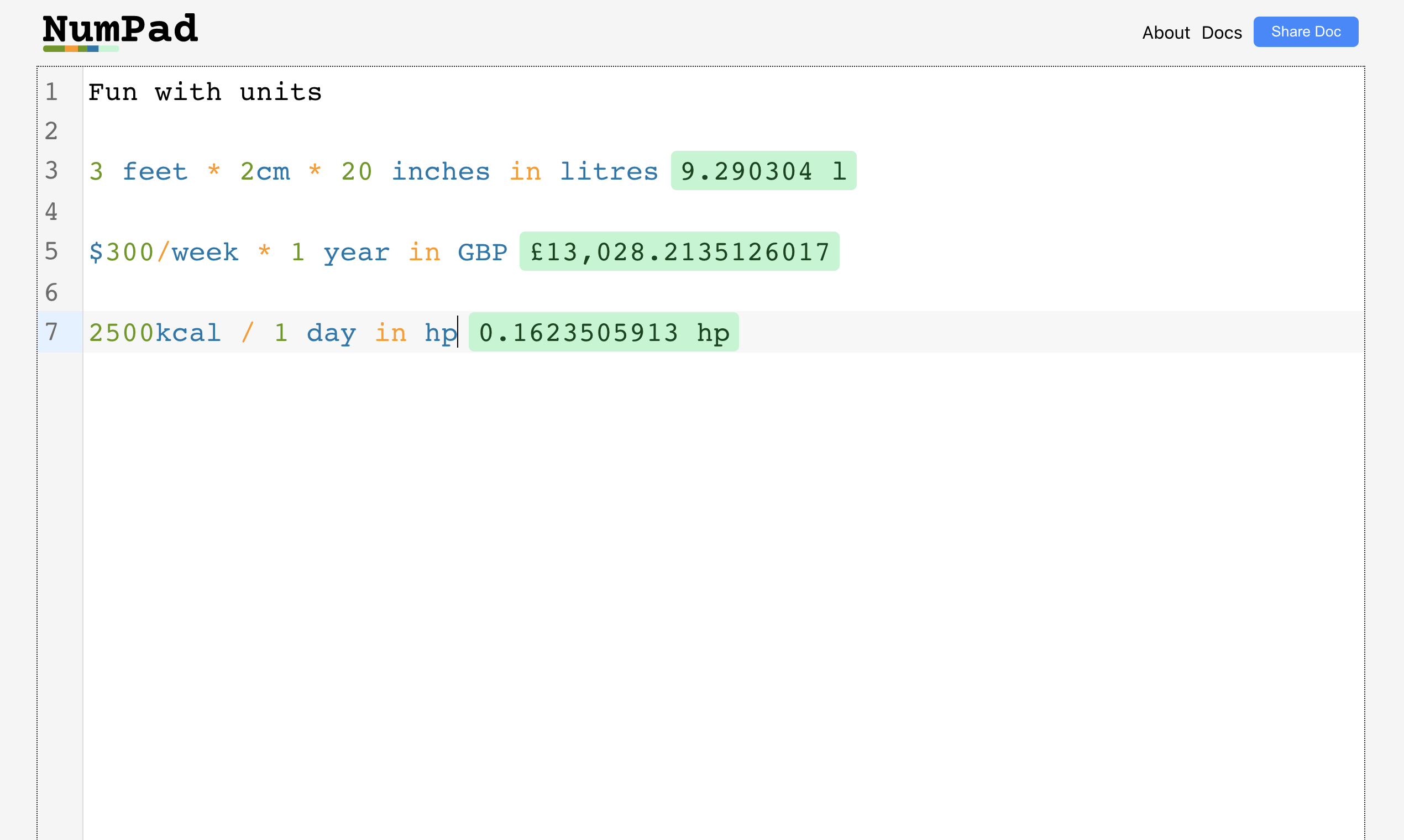This screenshot has width=1404, height=840.
Task: Select line number 5 in gutter
Action: (51, 251)
